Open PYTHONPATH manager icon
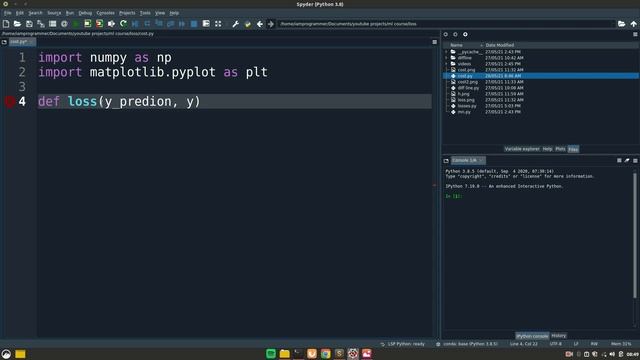The image size is (640, 360). coord(247,24)
